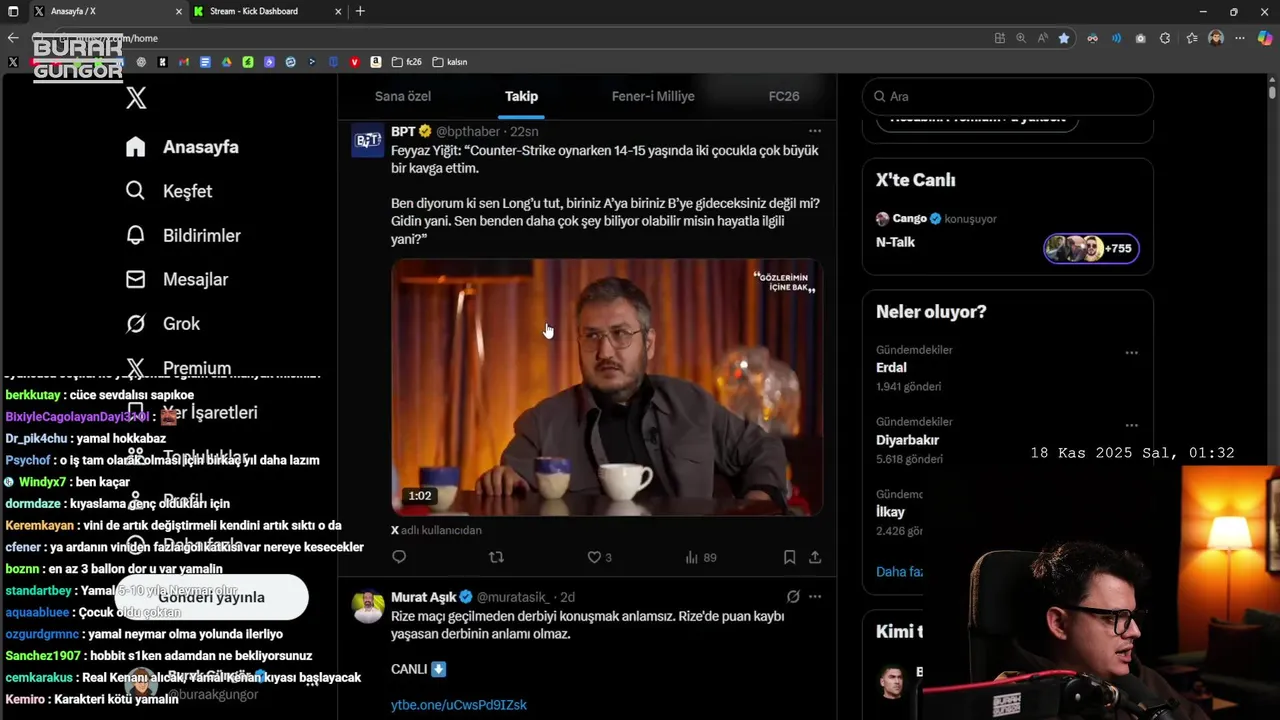Open Murat Aşık post's more options

(815, 596)
